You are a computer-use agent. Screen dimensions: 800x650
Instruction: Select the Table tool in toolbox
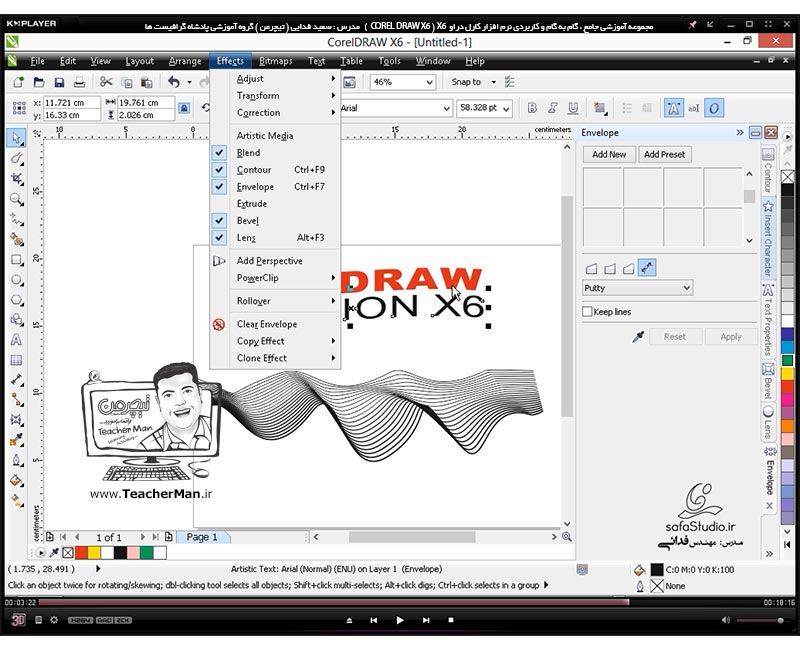tap(17, 360)
